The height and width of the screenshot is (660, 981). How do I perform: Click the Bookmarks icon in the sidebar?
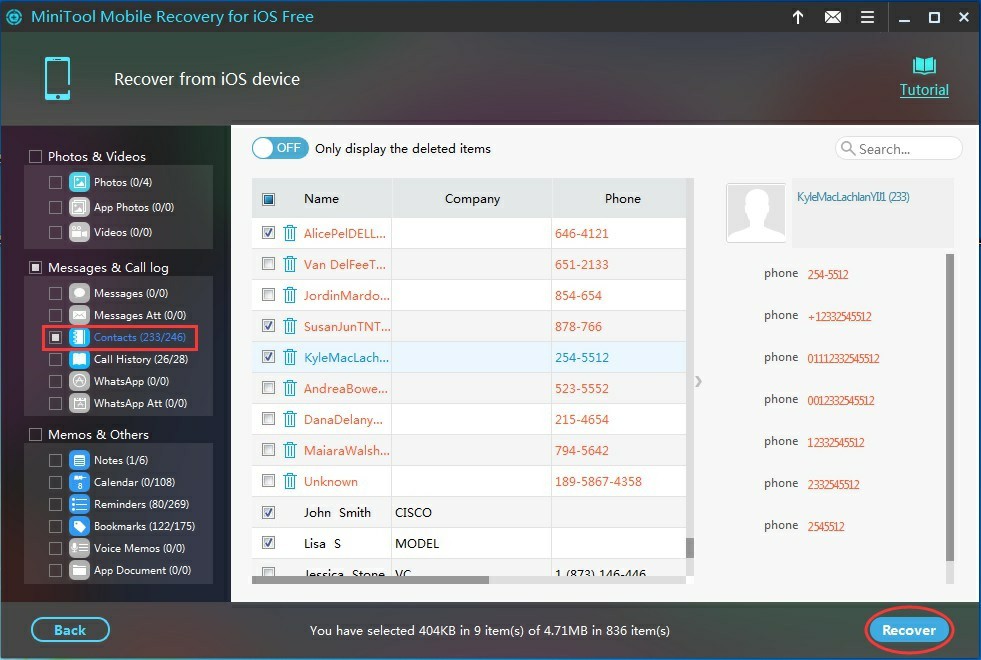tap(79, 525)
